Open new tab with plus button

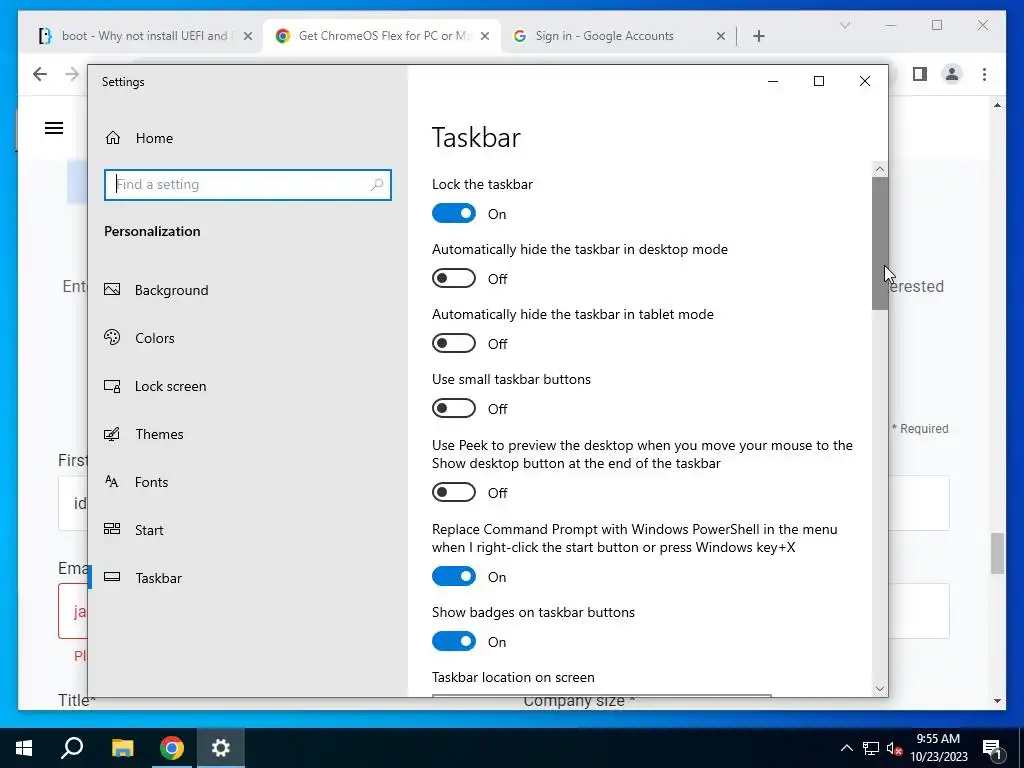758,36
